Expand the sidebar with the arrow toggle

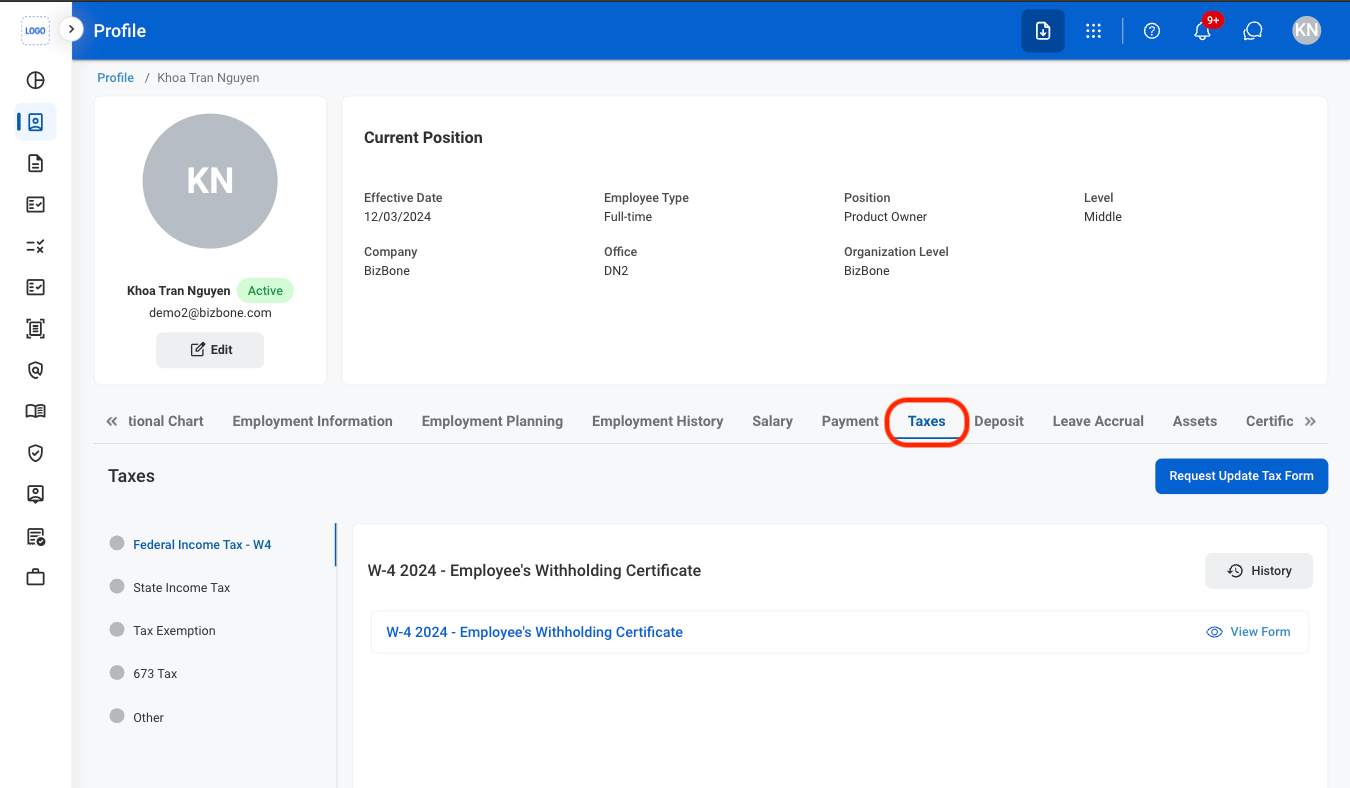(71, 29)
